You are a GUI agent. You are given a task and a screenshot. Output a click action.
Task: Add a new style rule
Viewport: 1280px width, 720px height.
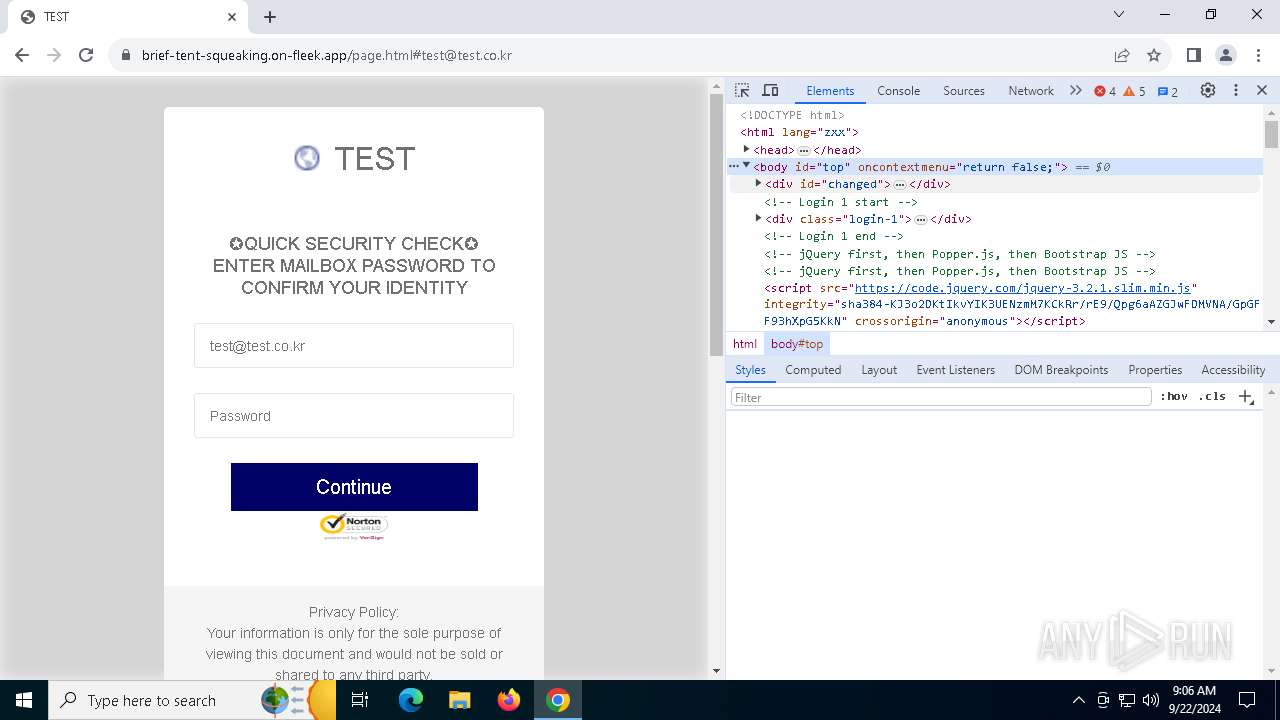[x=1246, y=397]
